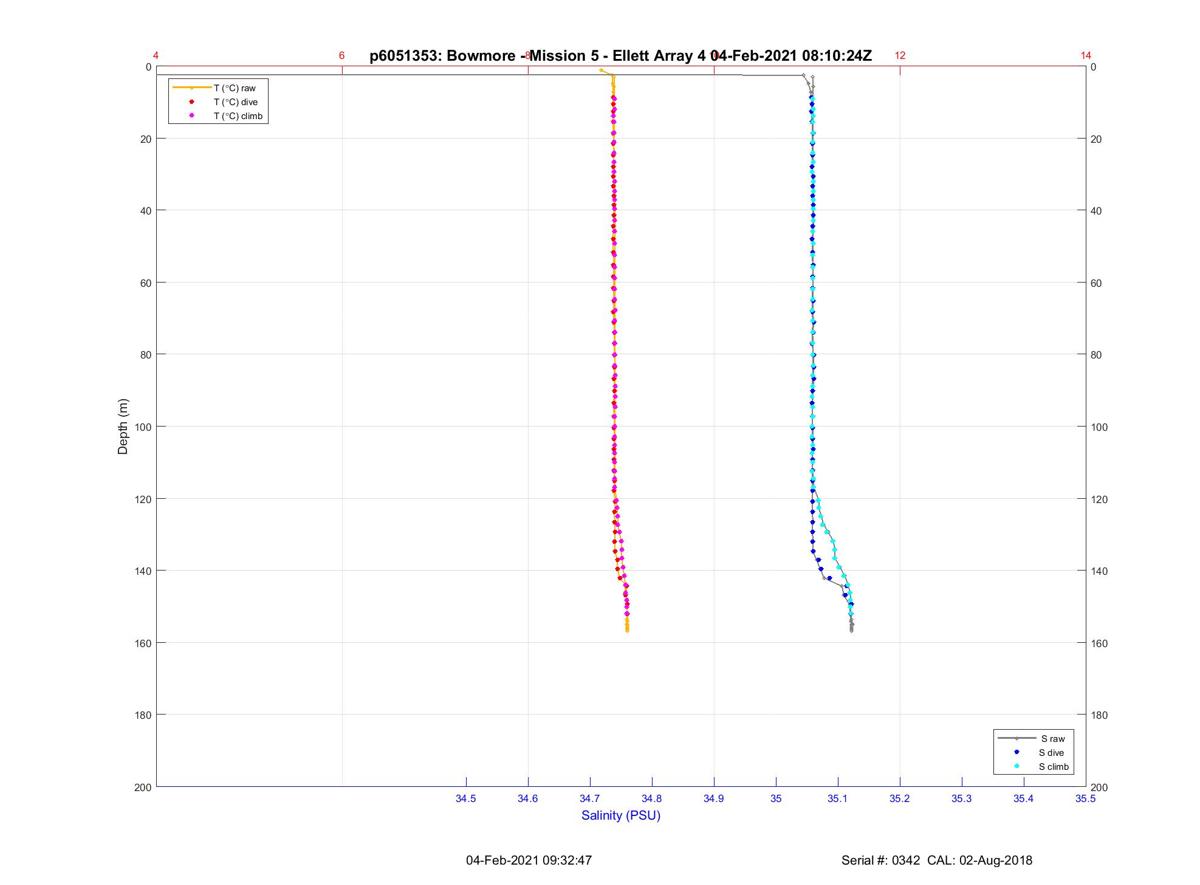The image size is (1200, 885).
Task: Click the 200 tick on left depth axis
Action: (x=142, y=787)
